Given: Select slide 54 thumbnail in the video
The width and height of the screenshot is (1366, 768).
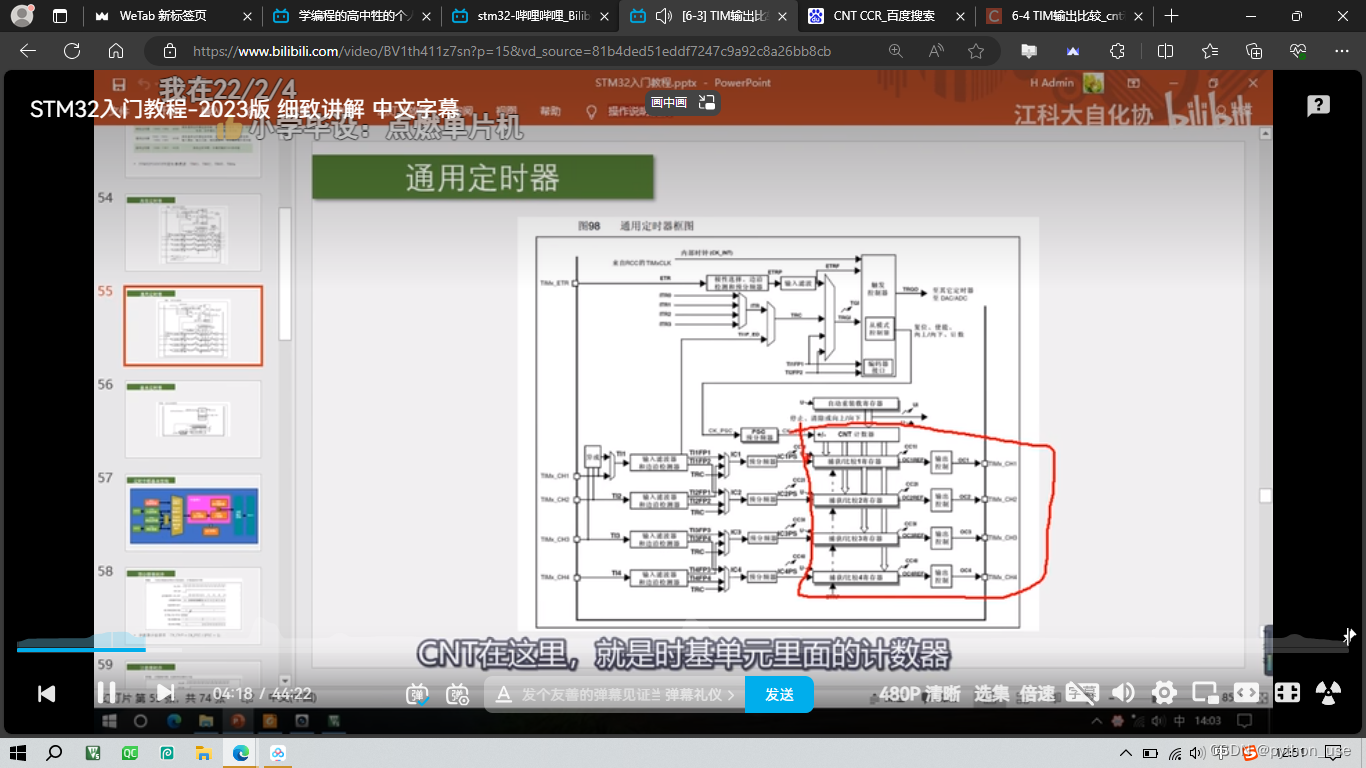Looking at the screenshot, I should pos(193,232).
